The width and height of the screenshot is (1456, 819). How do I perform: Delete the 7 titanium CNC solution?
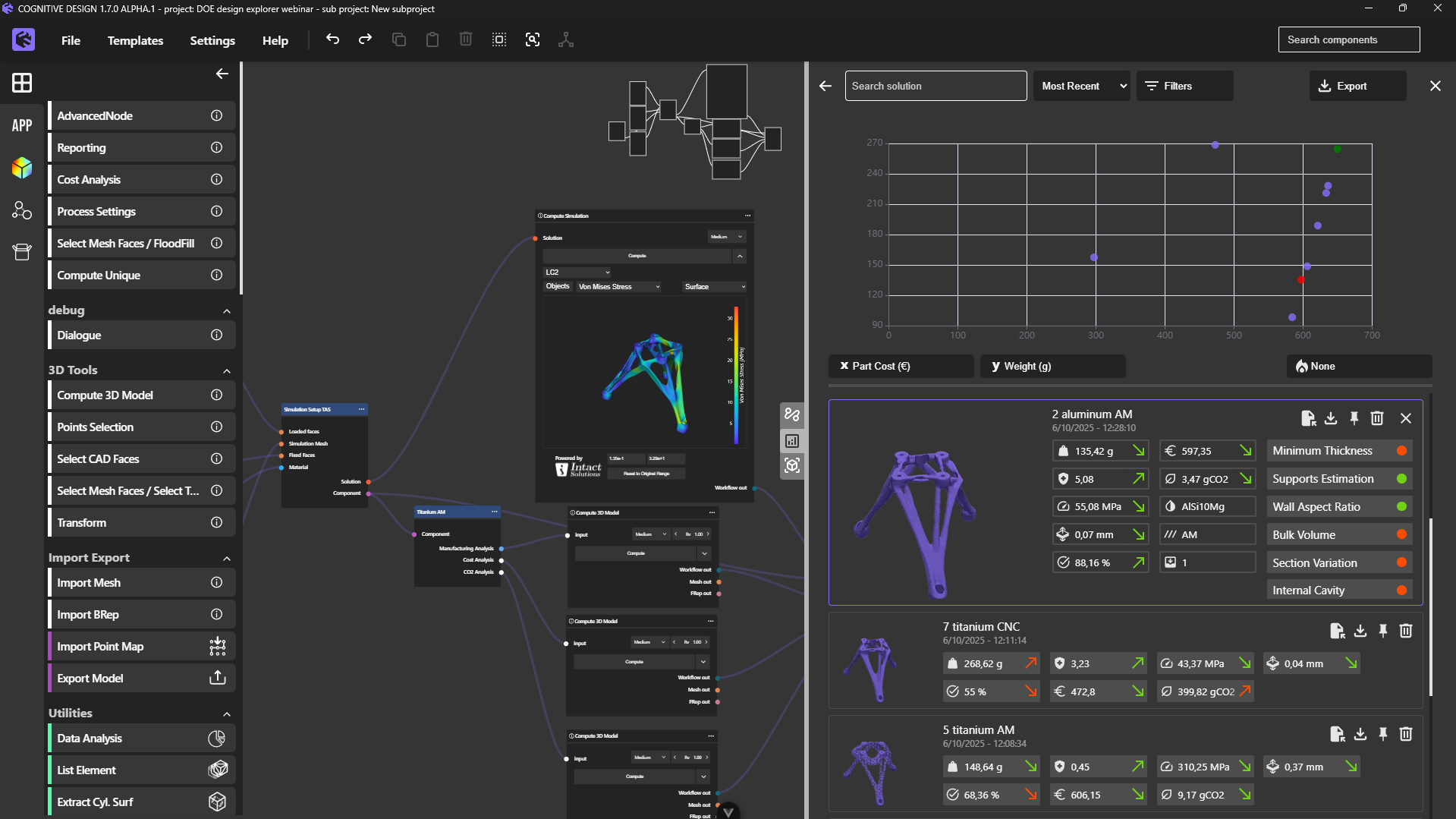1406,631
